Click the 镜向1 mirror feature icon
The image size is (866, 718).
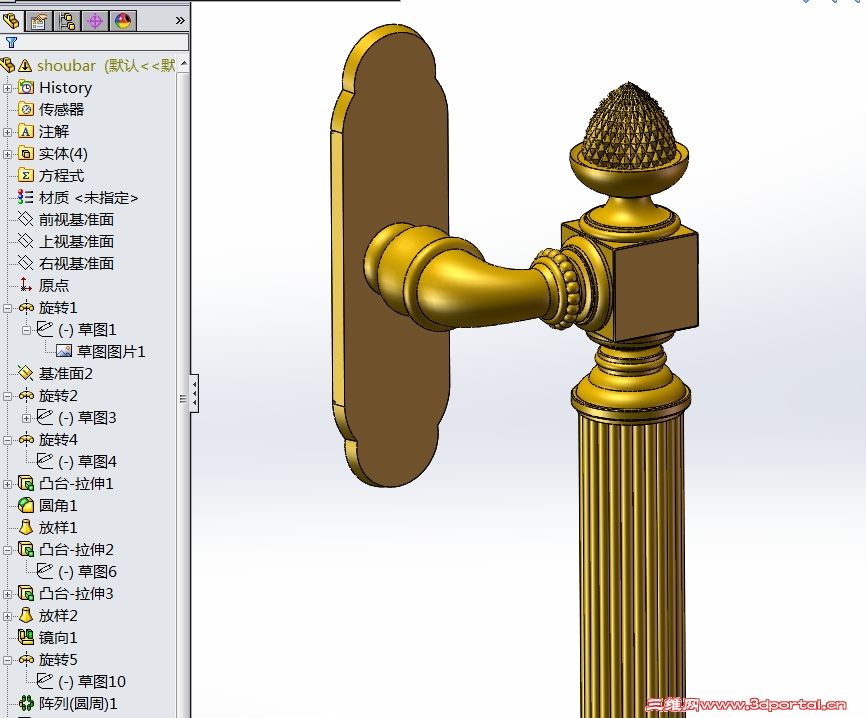(x=25, y=637)
